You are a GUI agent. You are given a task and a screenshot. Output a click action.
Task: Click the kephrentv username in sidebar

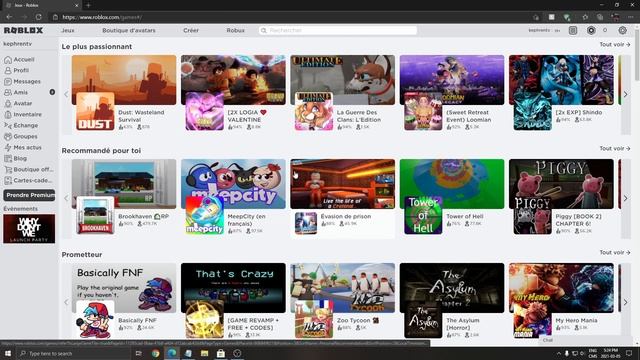click(18, 44)
